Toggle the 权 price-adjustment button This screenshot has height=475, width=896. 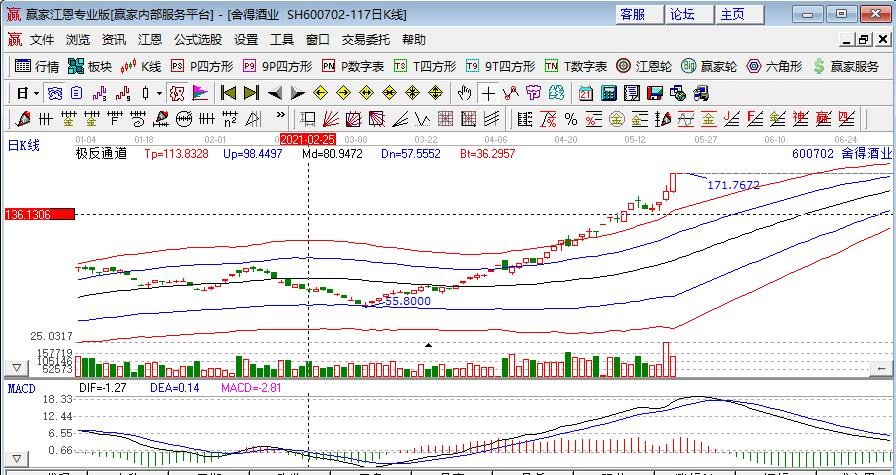coord(178,93)
